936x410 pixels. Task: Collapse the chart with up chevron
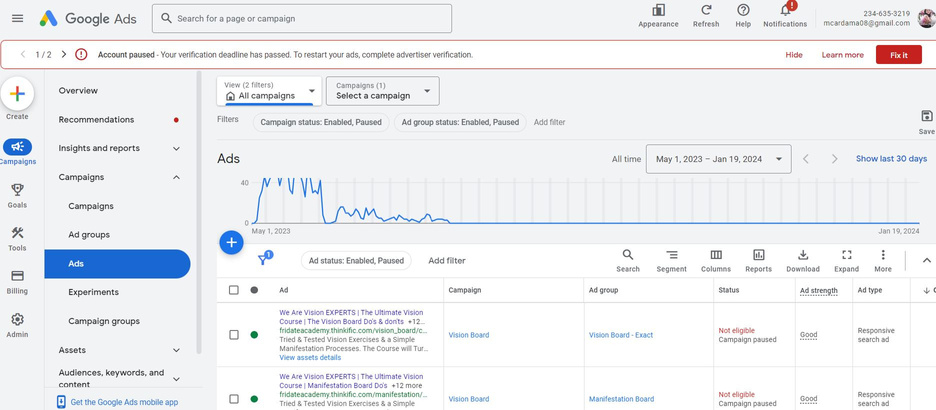click(x=926, y=260)
